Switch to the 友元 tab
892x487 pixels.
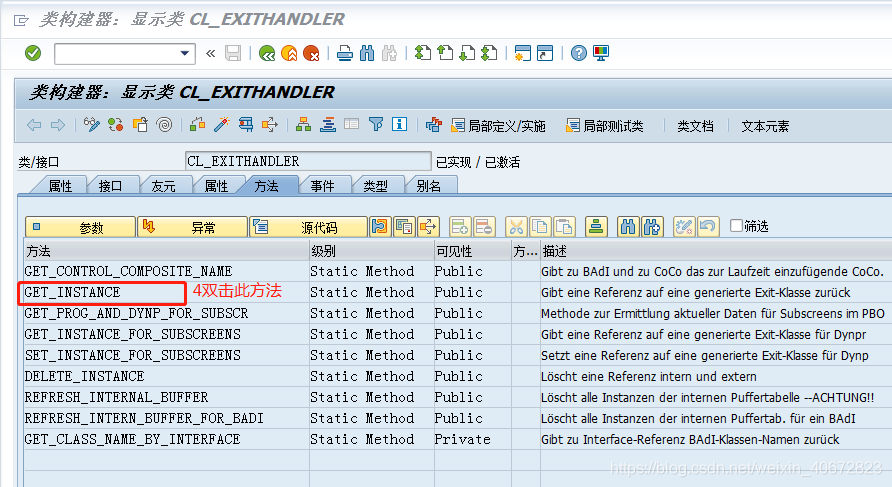point(163,186)
